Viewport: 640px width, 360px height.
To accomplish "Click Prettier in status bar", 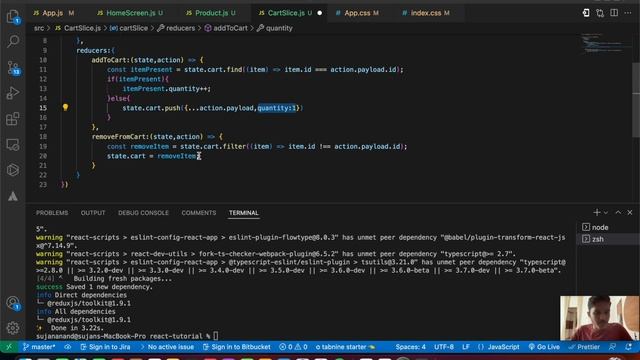I will click(584, 347).
